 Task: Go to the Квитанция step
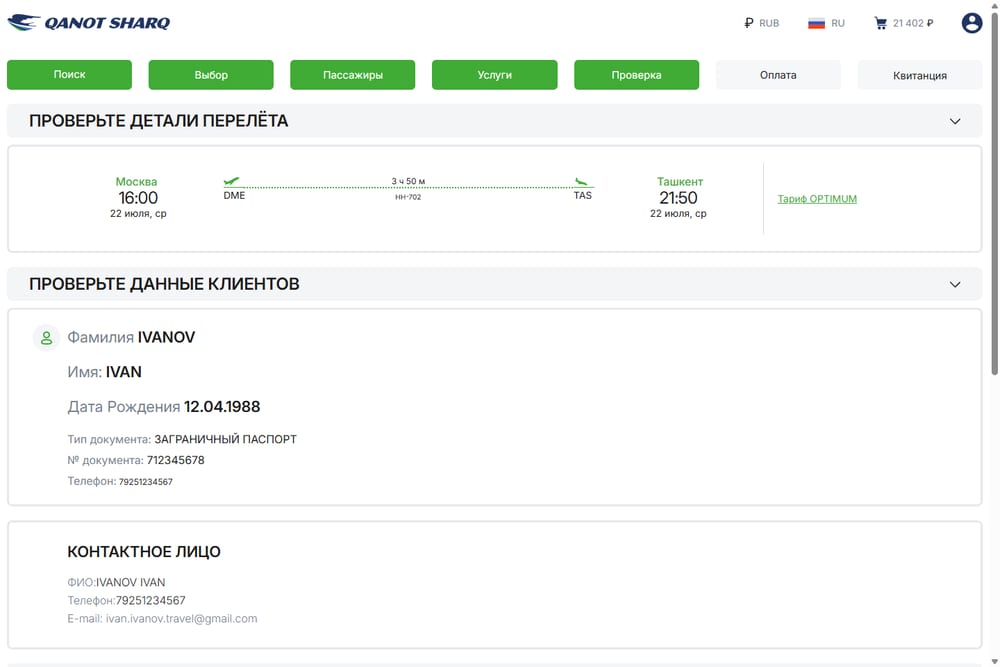920,75
